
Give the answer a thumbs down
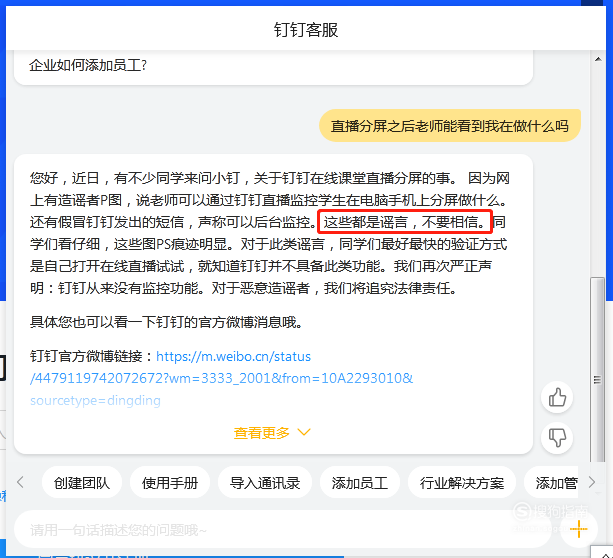coord(557,438)
